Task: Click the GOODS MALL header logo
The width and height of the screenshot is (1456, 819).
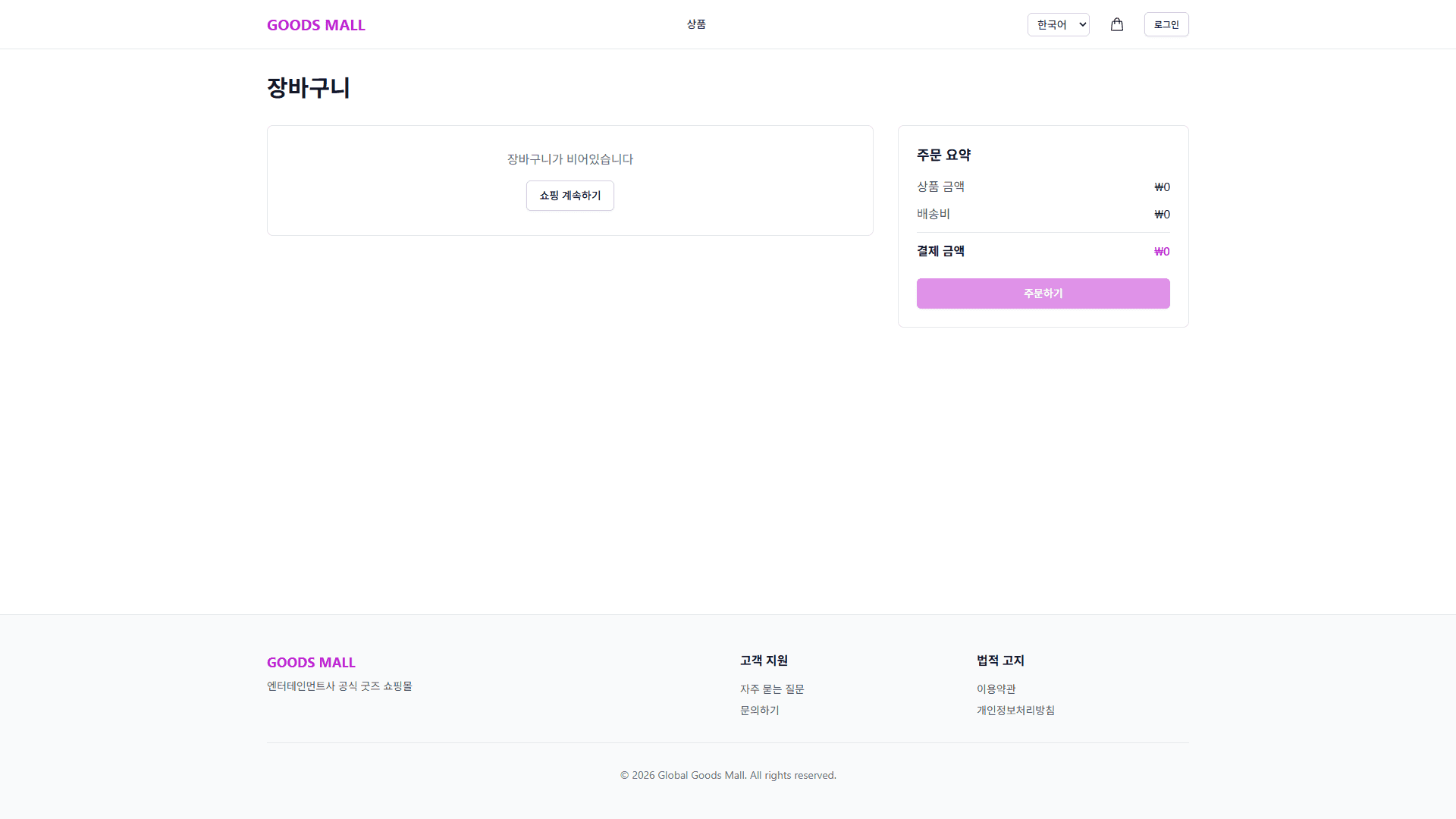Action: click(x=315, y=25)
